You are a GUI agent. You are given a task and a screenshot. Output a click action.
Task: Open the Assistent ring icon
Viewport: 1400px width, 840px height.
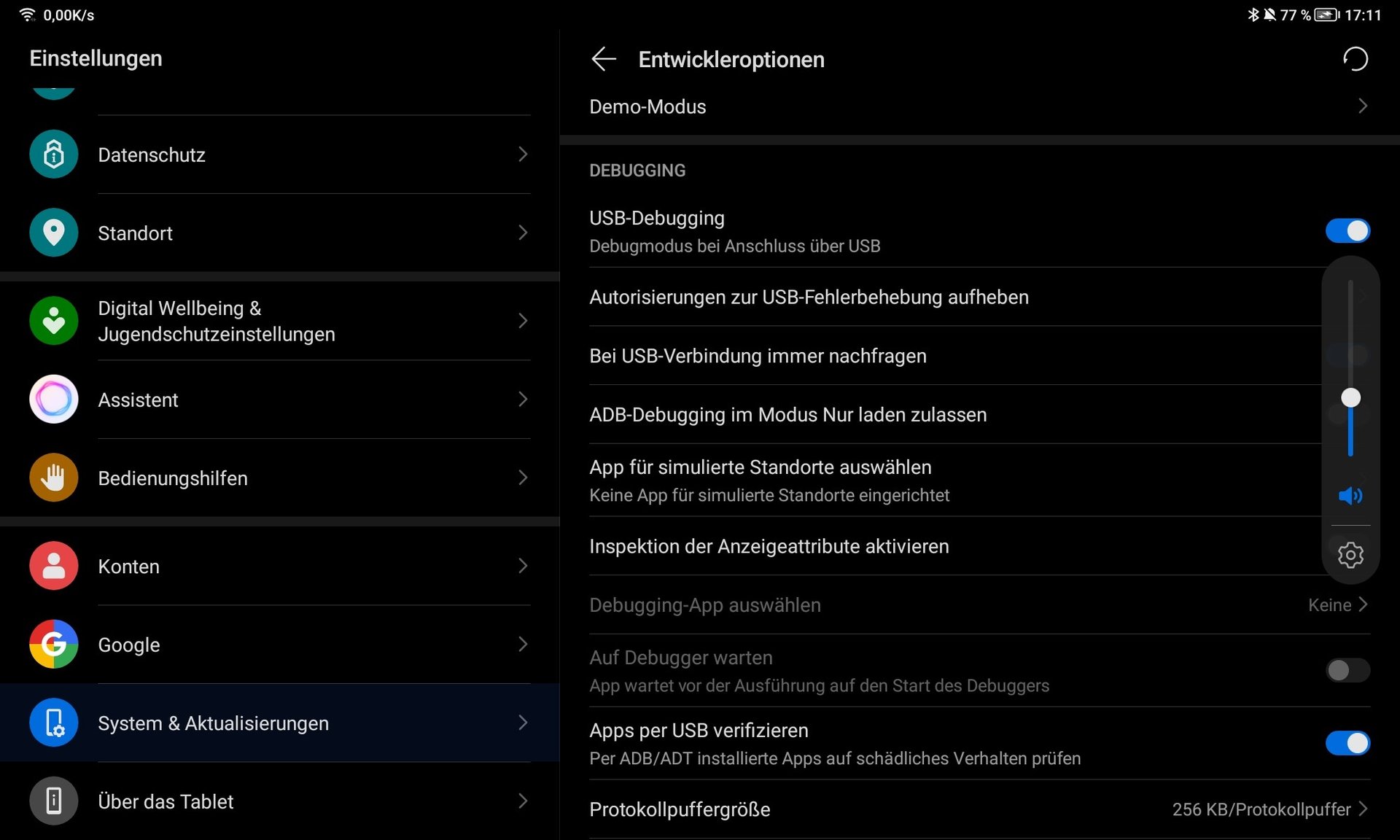[53, 400]
